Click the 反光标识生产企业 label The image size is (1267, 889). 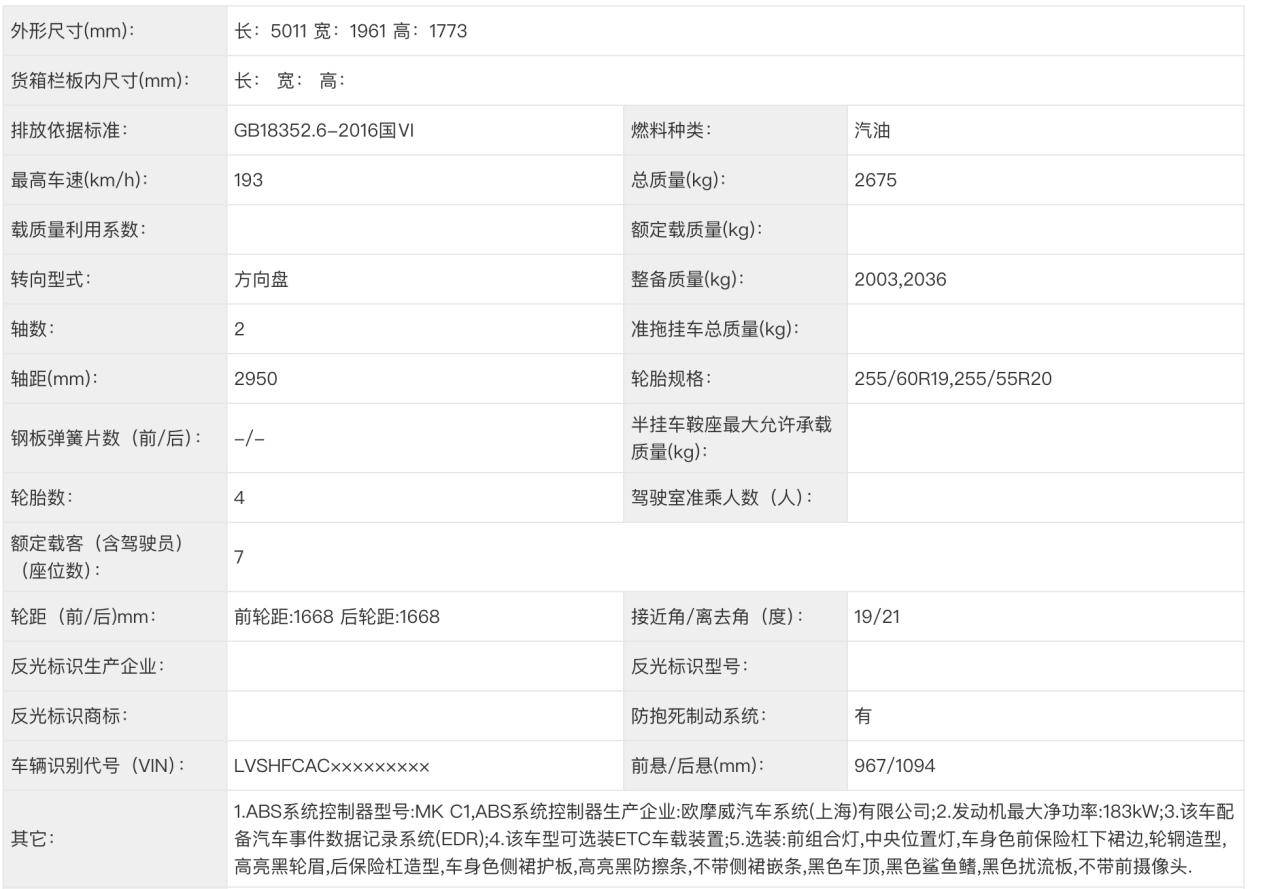click(87, 666)
